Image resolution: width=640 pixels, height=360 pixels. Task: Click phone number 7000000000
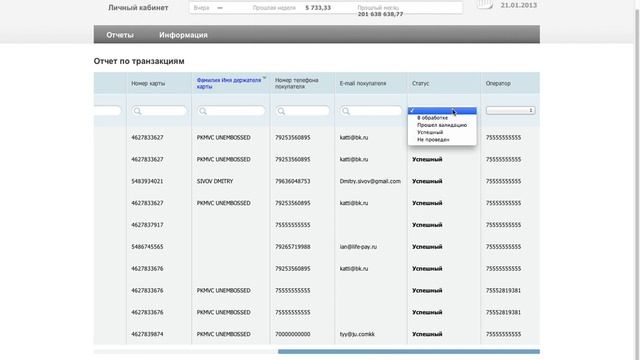[x=293, y=334]
